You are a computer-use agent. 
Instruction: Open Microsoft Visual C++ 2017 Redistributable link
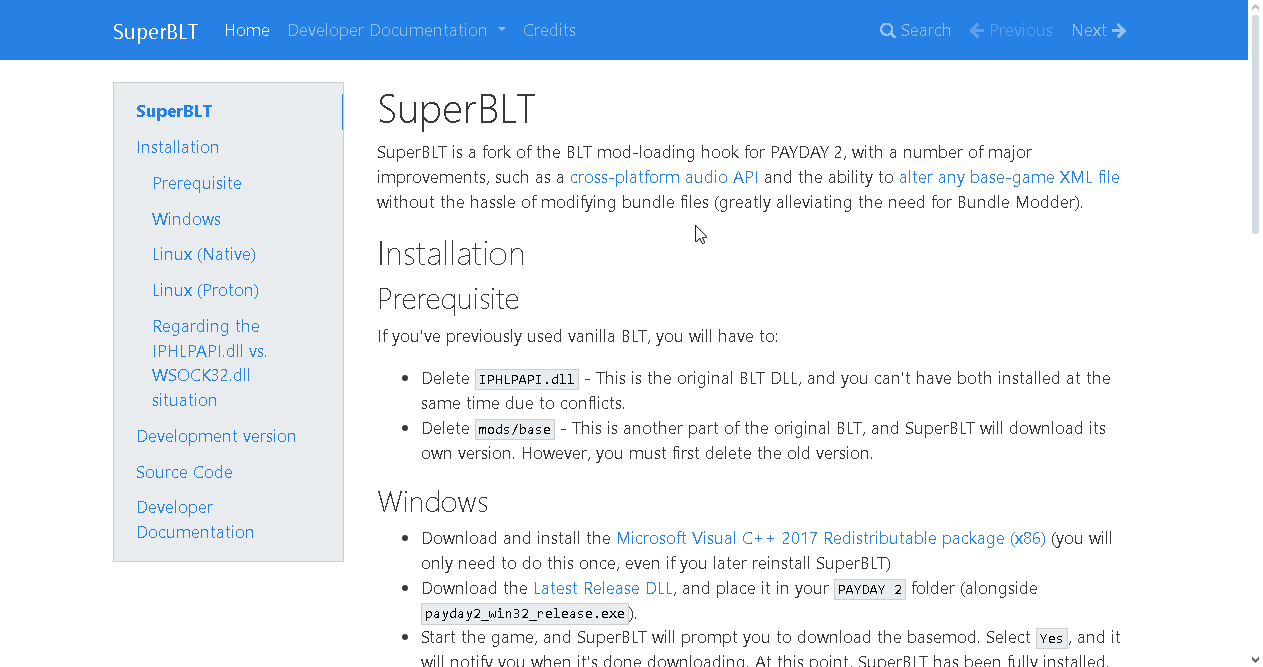(x=830, y=538)
